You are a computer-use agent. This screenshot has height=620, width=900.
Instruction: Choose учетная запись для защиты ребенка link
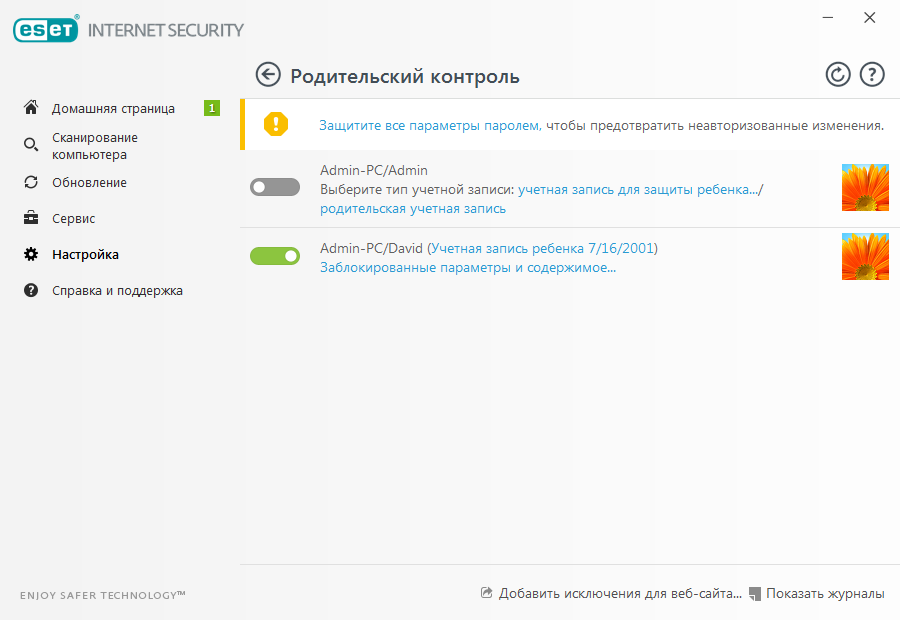coord(638,189)
